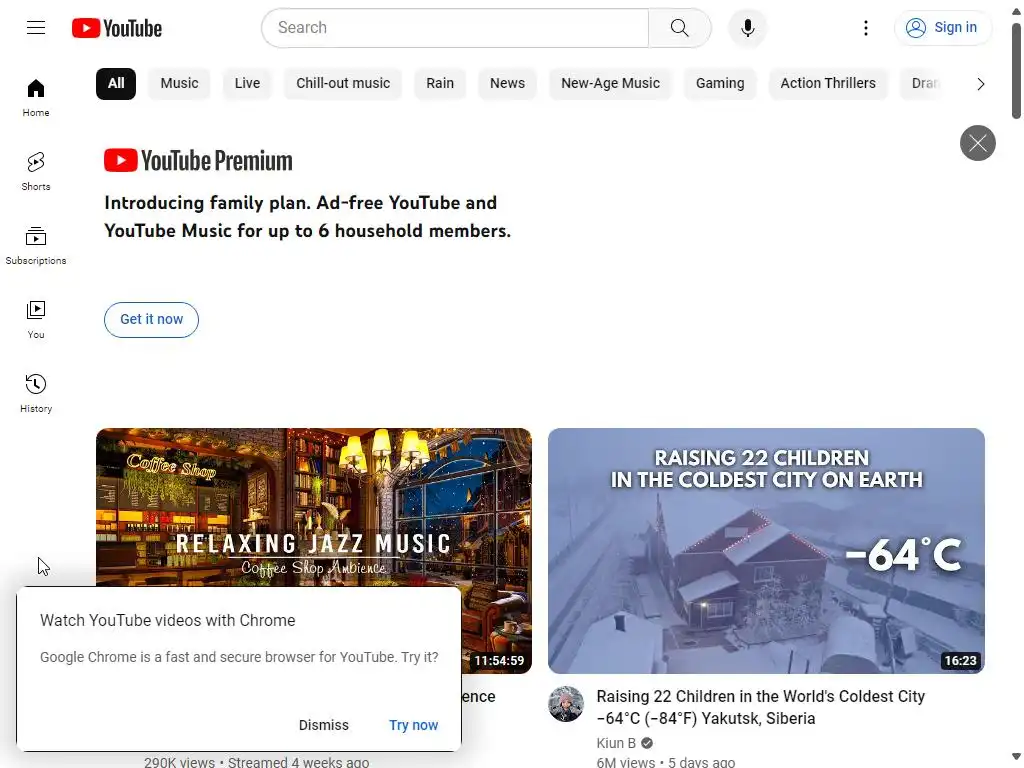This screenshot has height=768, width=1024.
Task: Select the Rain filter chip
Action: point(440,84)
